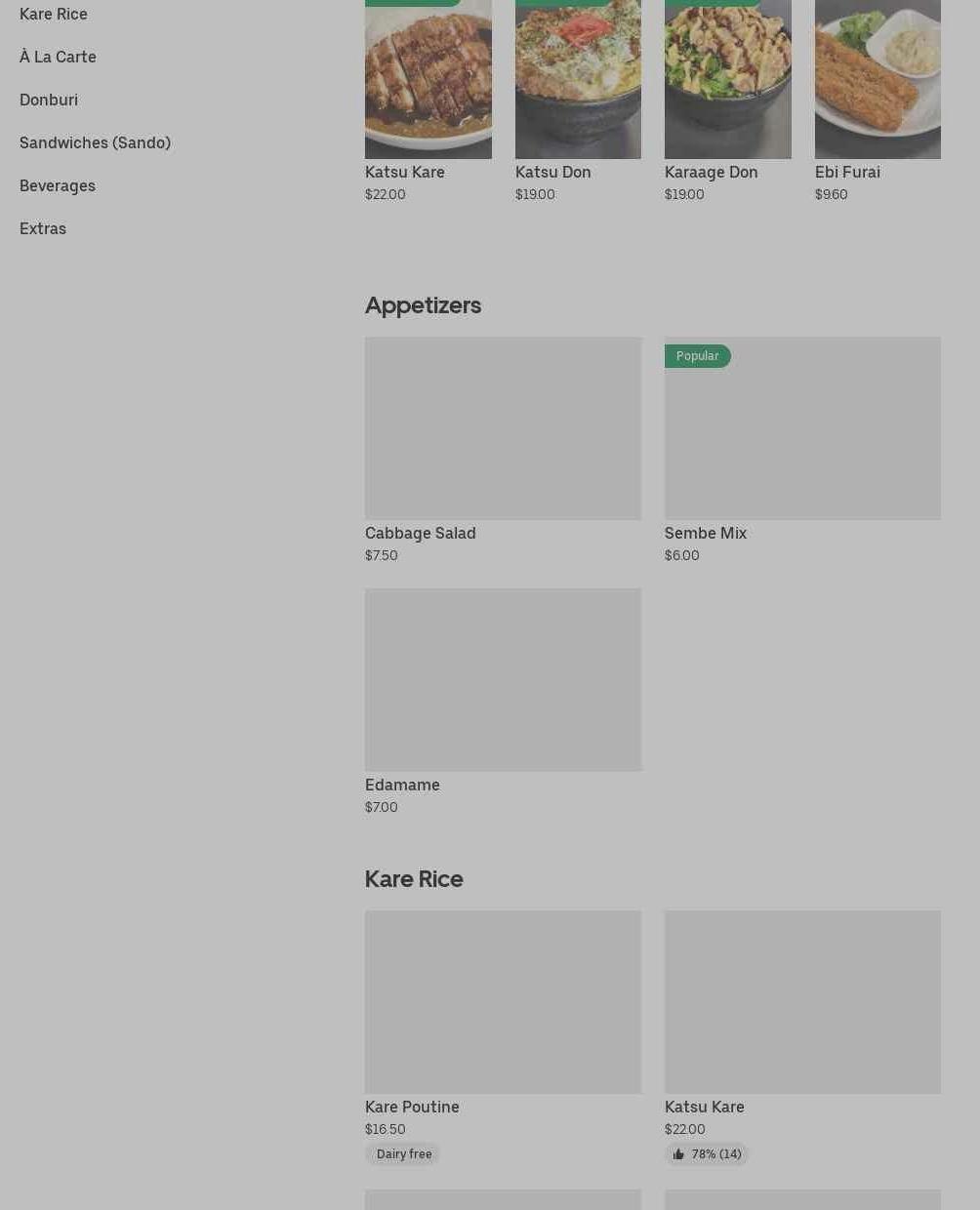The height and width of the screenshot is (1210, 980).
Task: Open the Kare Rice menu category
Action: click(54, 14)
